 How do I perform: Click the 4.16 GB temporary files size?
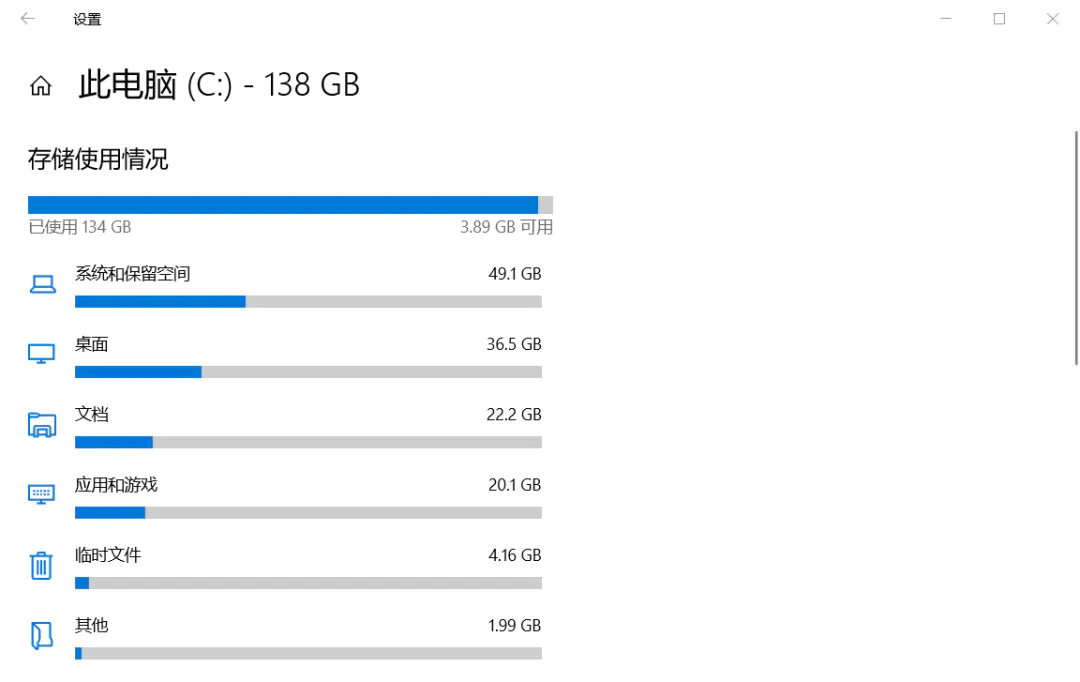coord(515,555)
